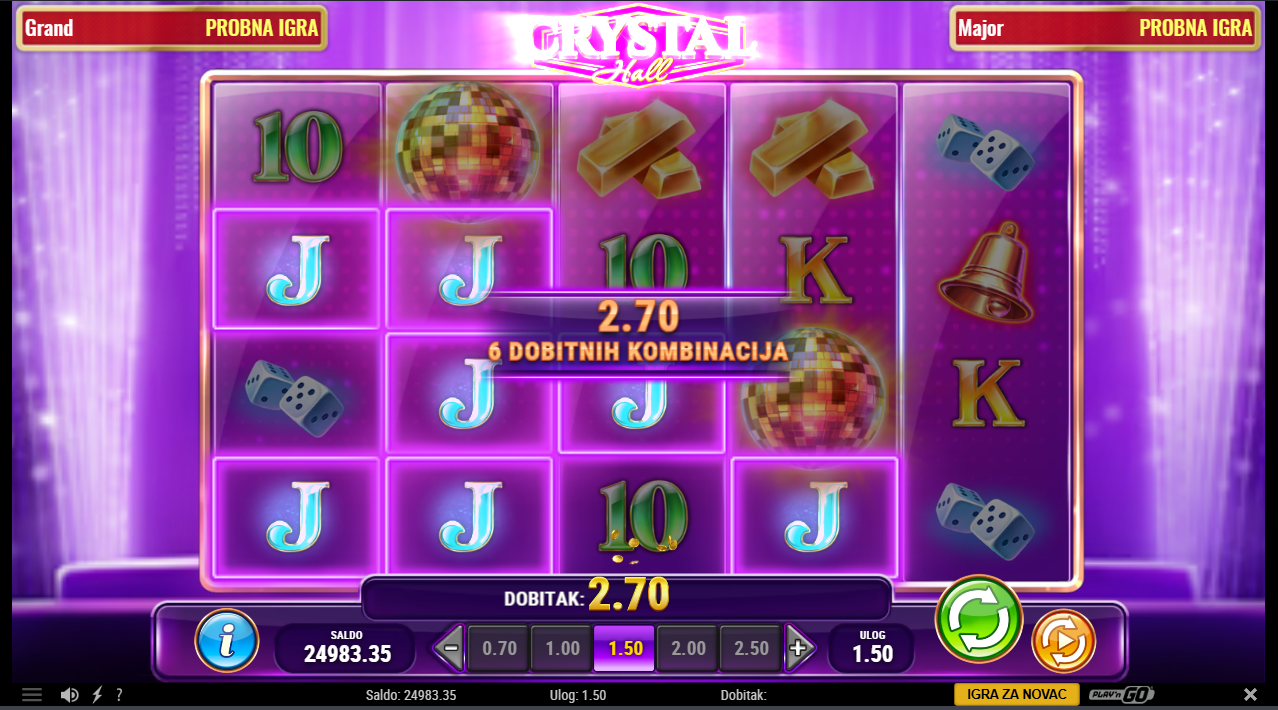This screenshot has width=1278, height=710.
Task: Increase bet with plus arrow
Action: pos(799,648)
